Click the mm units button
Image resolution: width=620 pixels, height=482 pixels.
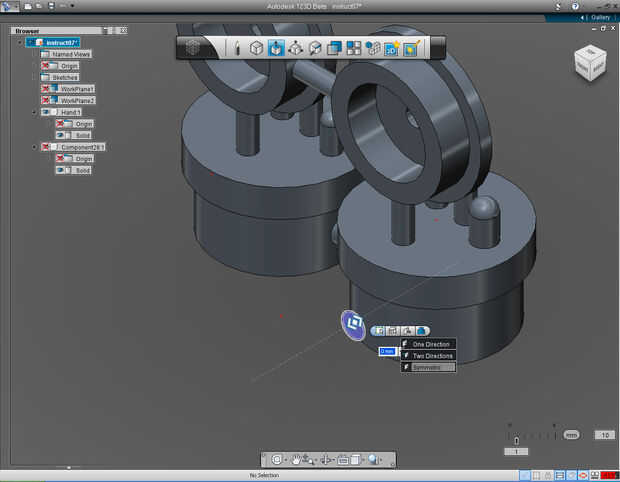tap(571, 435)
